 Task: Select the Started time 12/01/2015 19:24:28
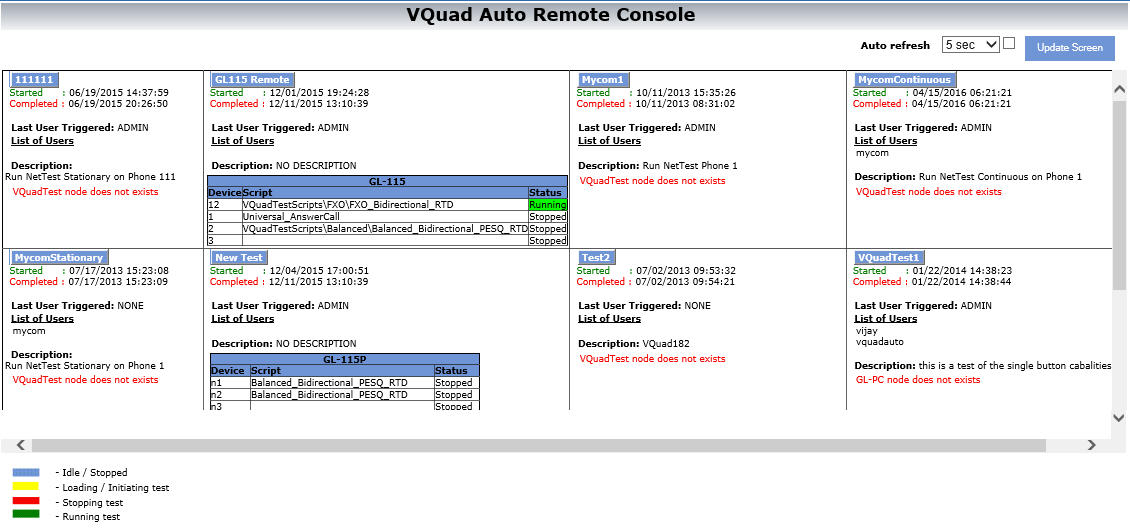tap(319, 92)
